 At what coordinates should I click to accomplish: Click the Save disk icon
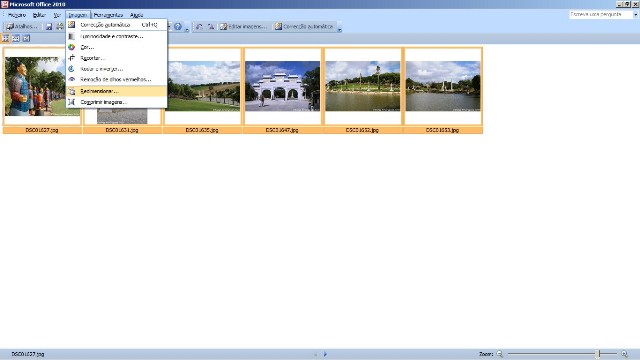[x=49, y=27]
